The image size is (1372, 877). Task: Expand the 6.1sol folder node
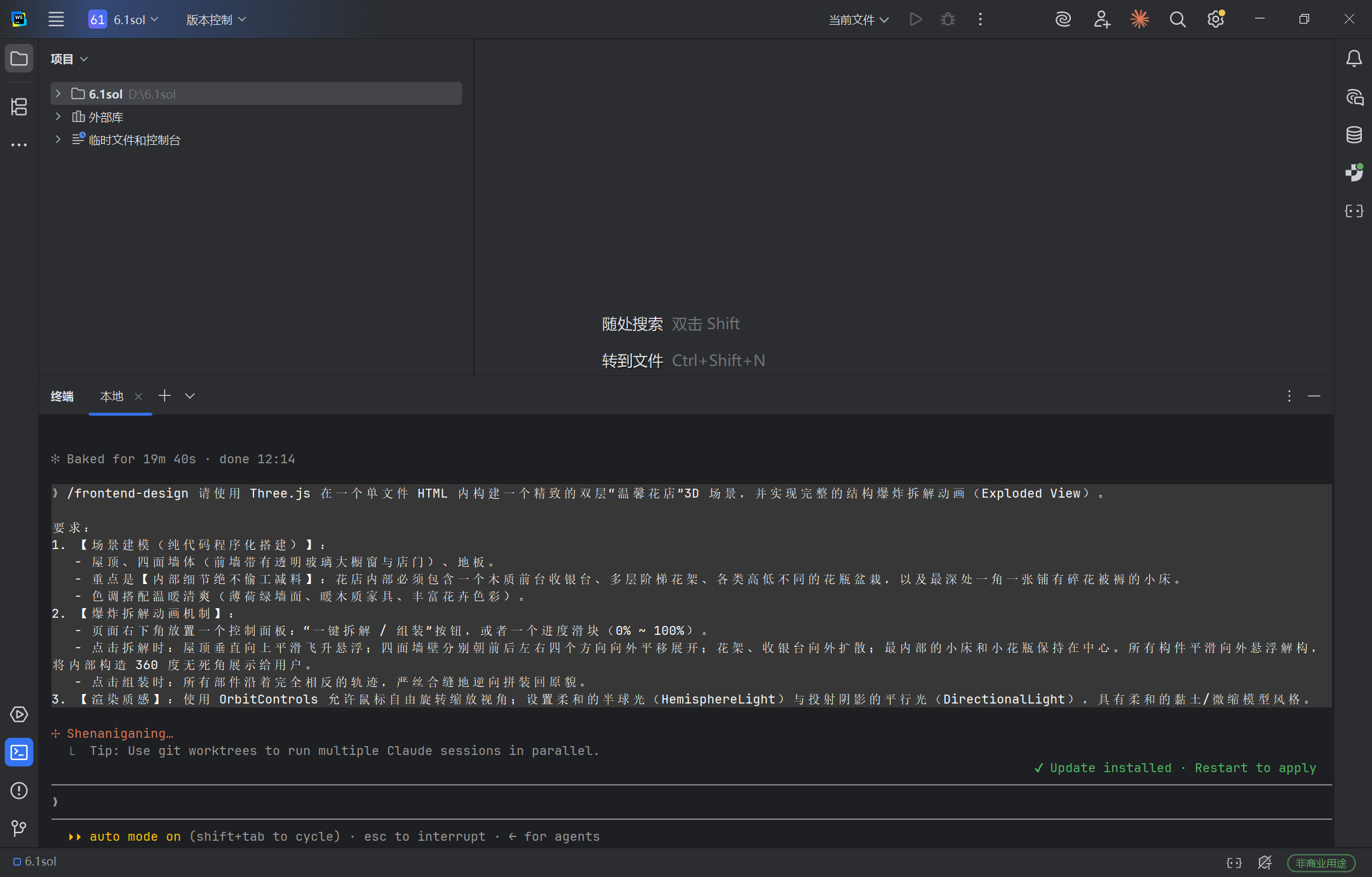click(x=58, y=93)
